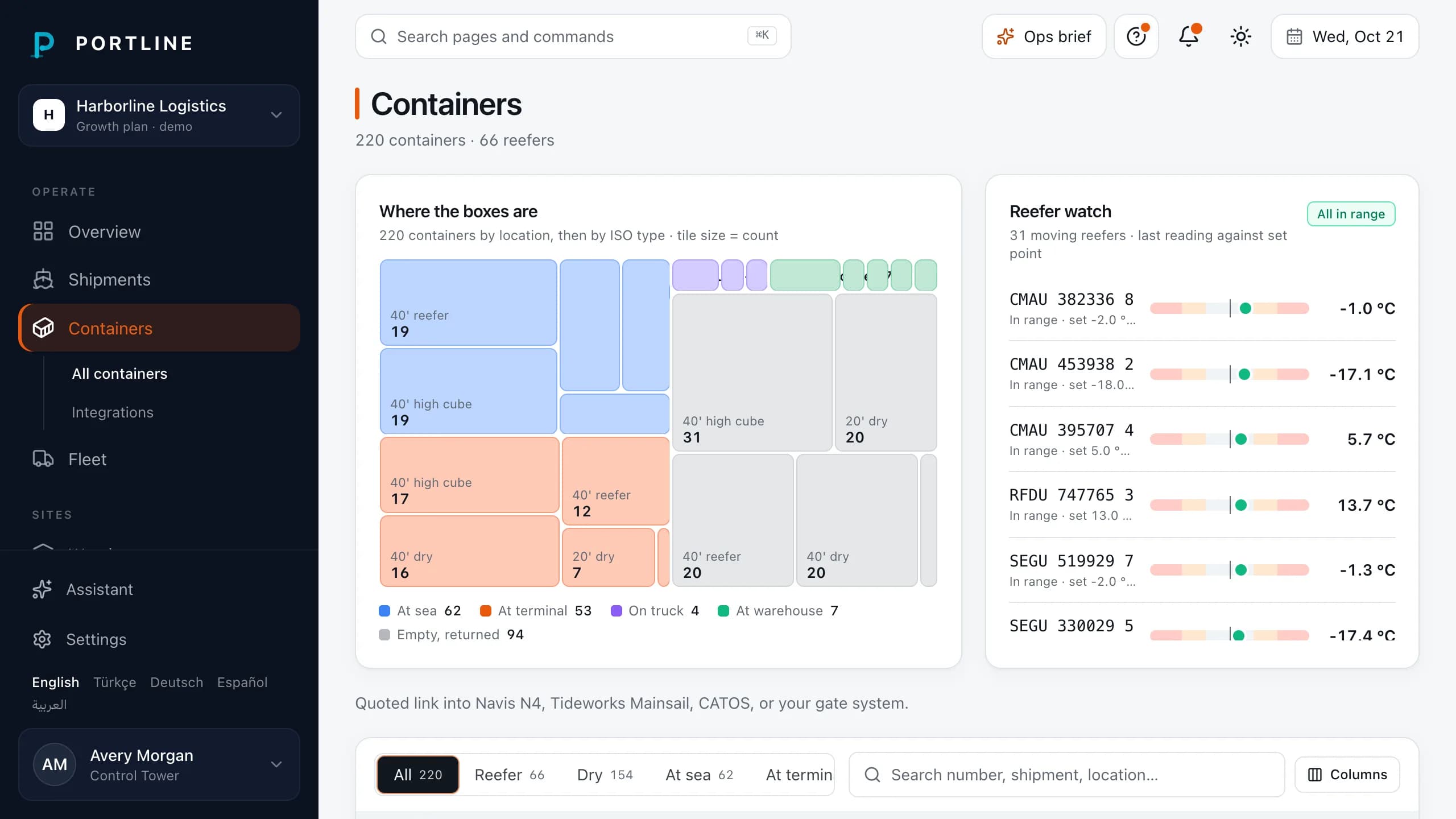Open the Overview grid icon
The height and width of the screenshot is (819, 1456).
pyautogui.click(x=43, y=231)
